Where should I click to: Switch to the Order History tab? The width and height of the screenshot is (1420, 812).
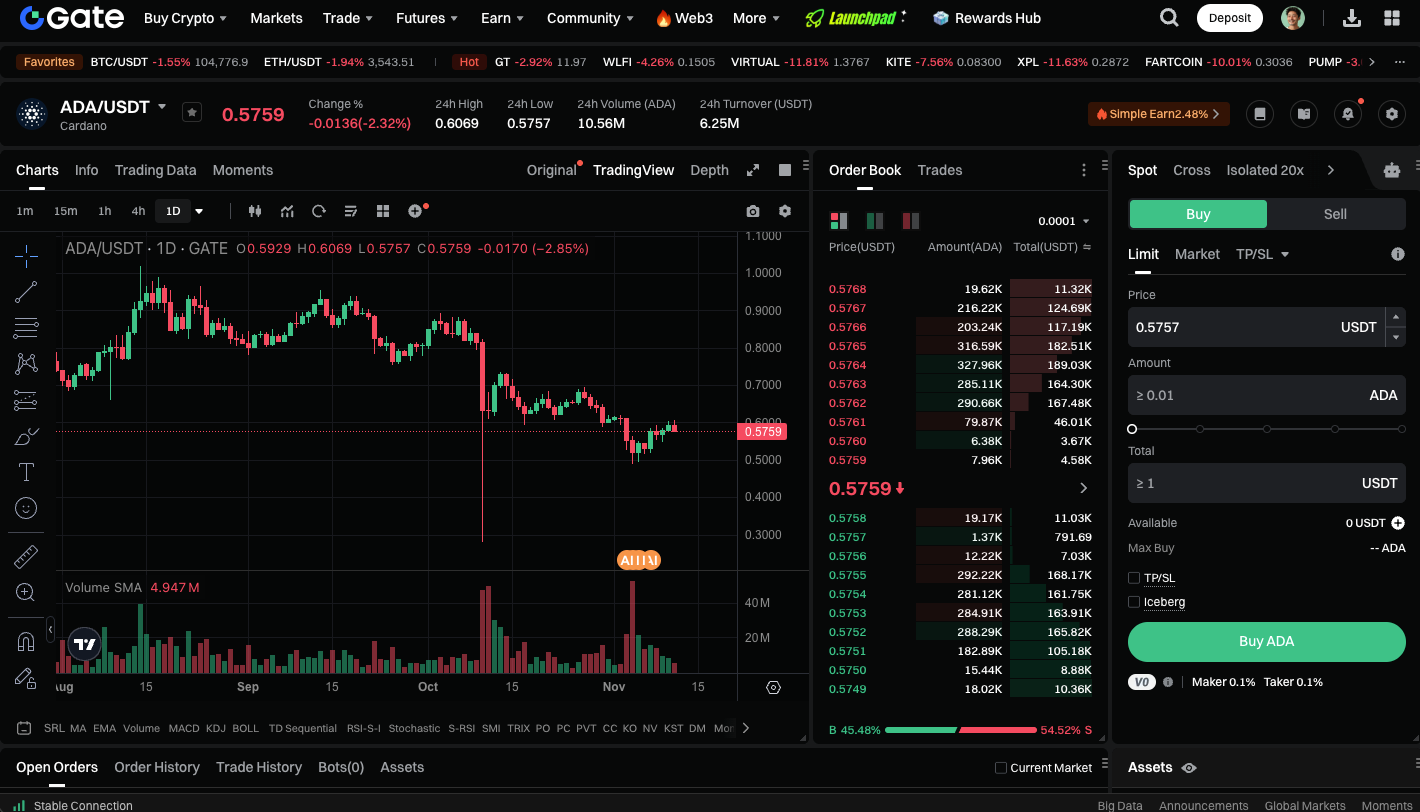(x=157, y=767)
